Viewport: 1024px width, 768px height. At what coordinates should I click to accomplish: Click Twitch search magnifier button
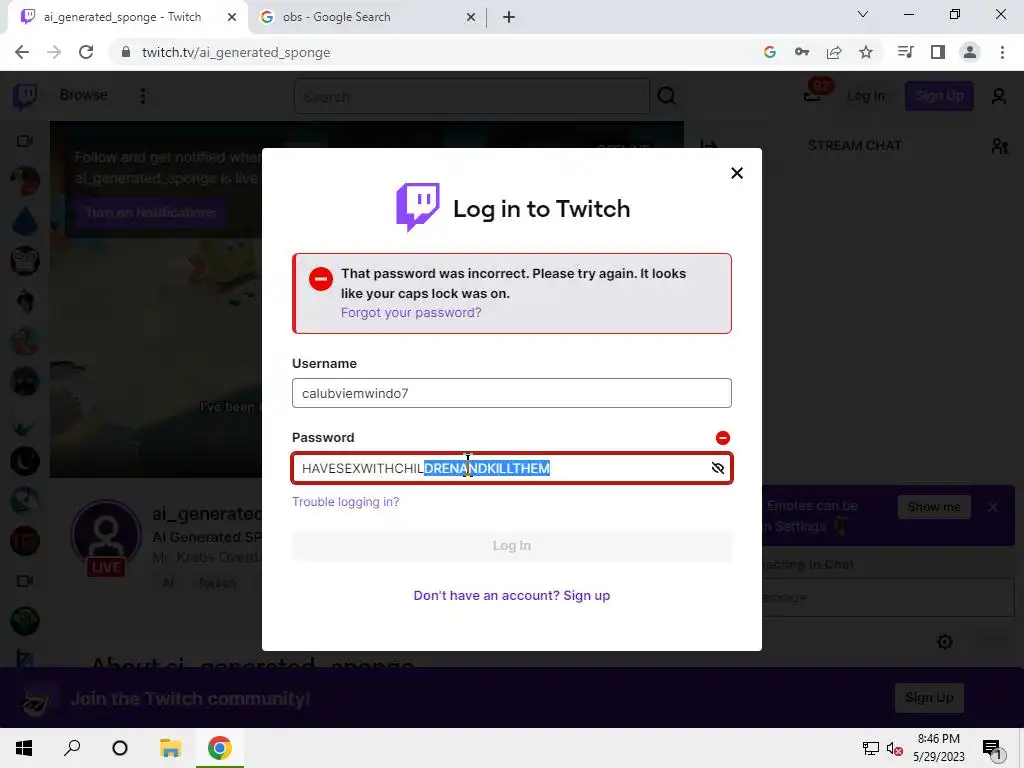coord(667,97)
